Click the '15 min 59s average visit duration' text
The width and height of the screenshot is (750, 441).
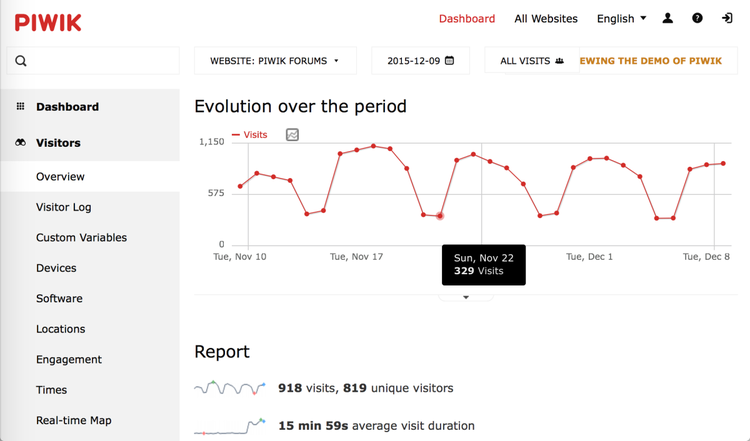click(376, 426)
